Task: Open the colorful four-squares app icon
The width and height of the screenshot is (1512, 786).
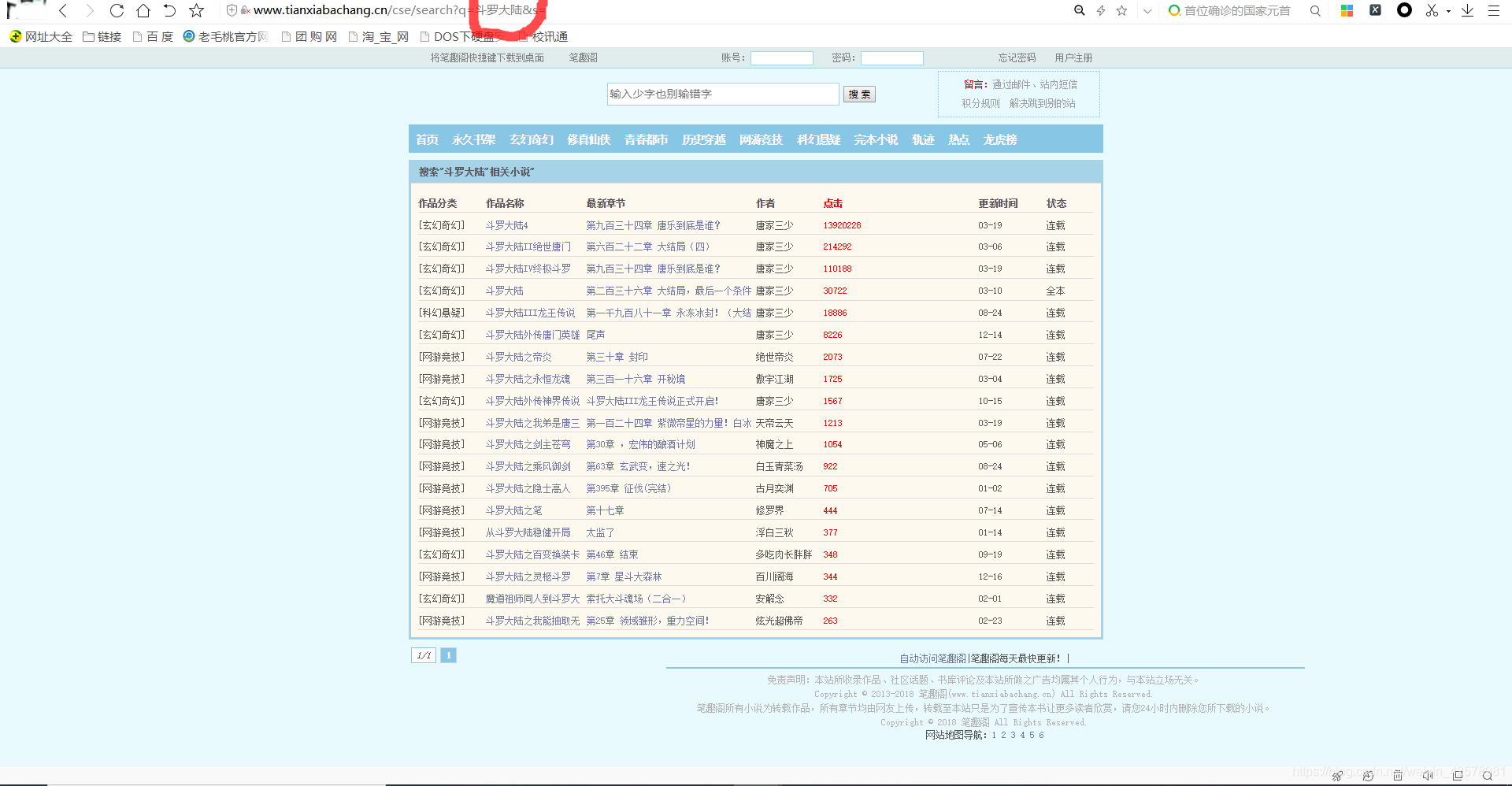Action: 1347,10
